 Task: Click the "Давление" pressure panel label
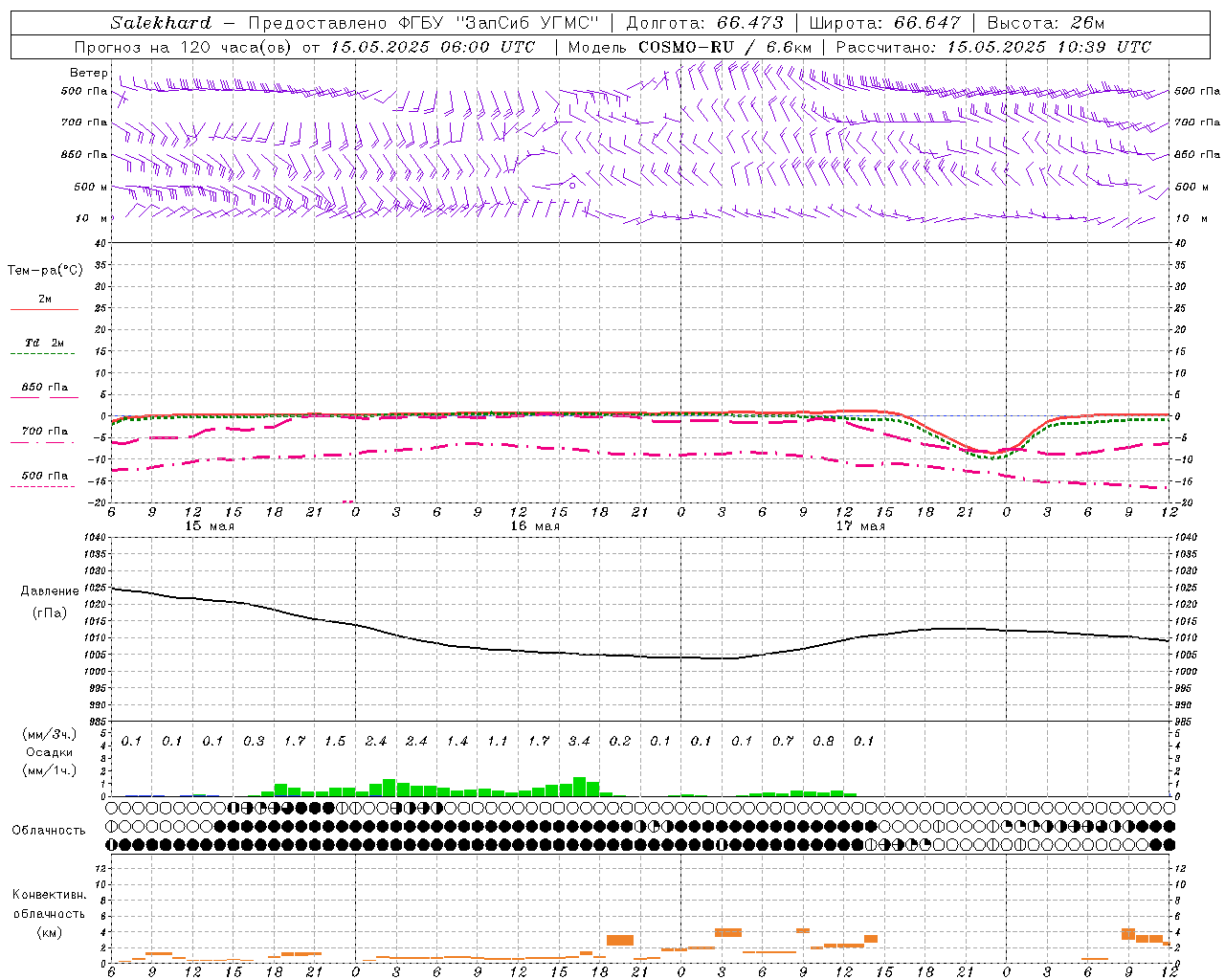pos(50,591)
